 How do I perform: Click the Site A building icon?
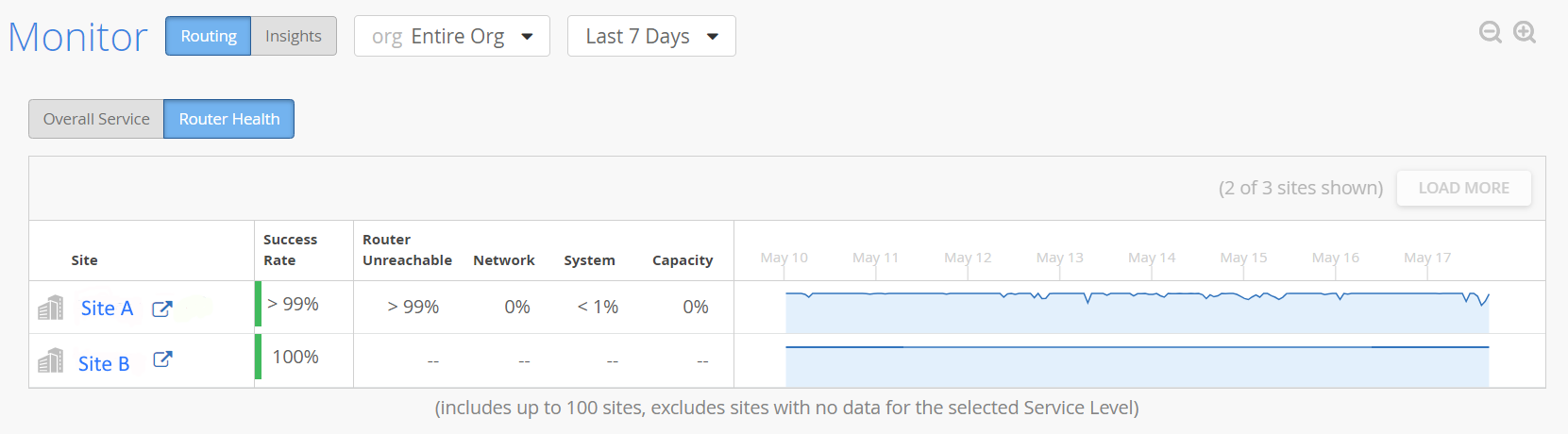coord(51,308)
